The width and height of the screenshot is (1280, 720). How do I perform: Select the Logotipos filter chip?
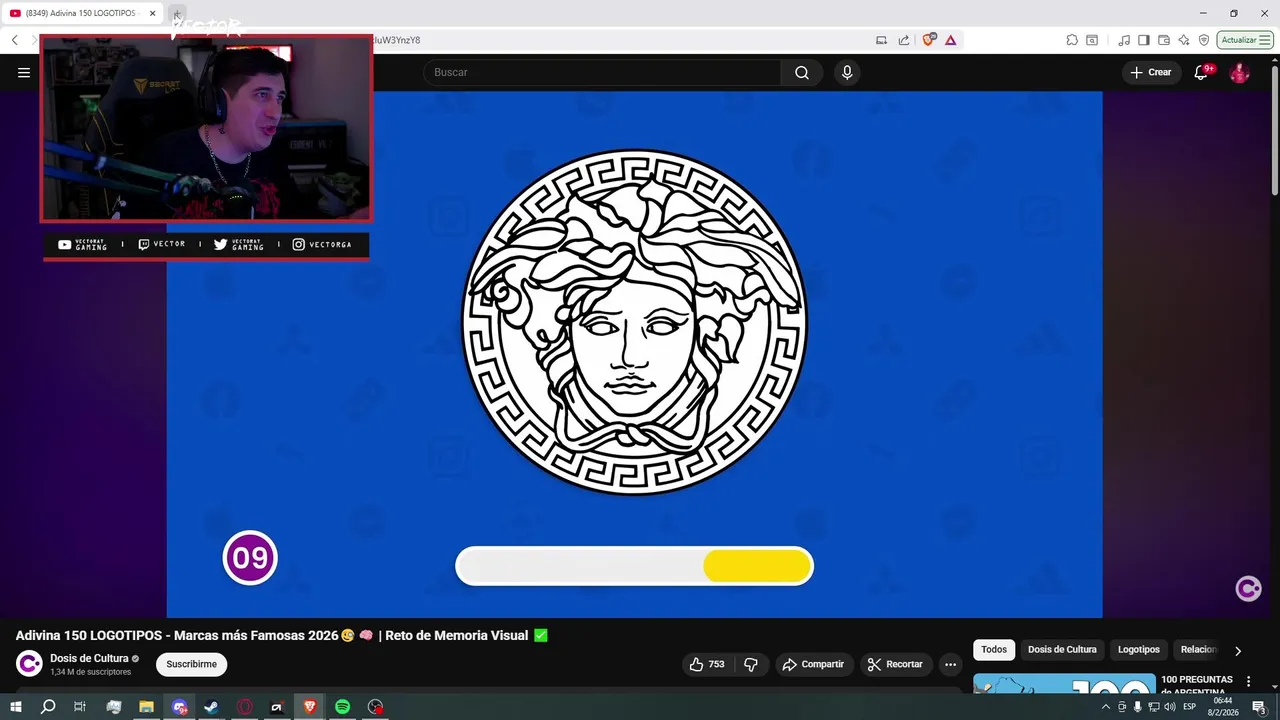[1138, 649]
